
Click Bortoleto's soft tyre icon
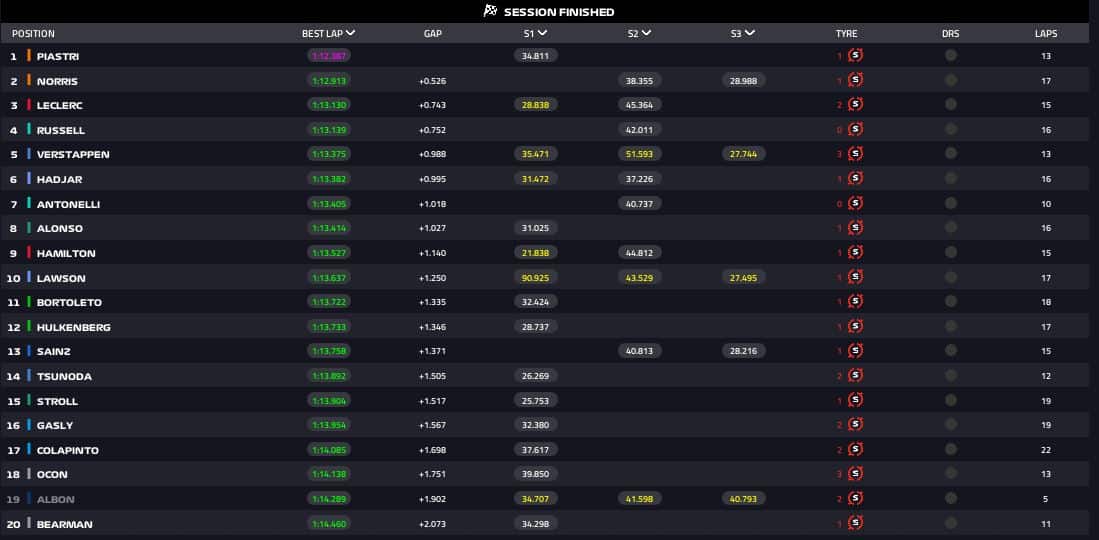click(x=855, y=302)
